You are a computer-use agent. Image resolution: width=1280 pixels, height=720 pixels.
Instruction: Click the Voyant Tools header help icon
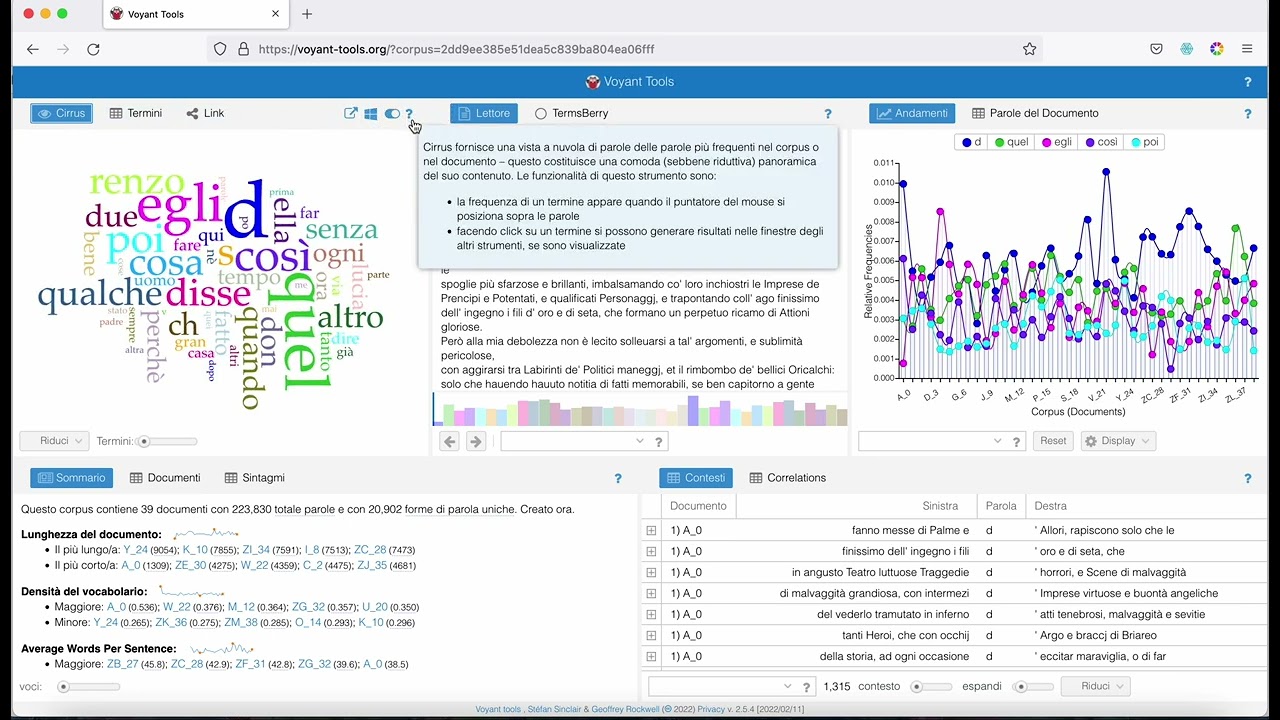(x=1247, y=82)
